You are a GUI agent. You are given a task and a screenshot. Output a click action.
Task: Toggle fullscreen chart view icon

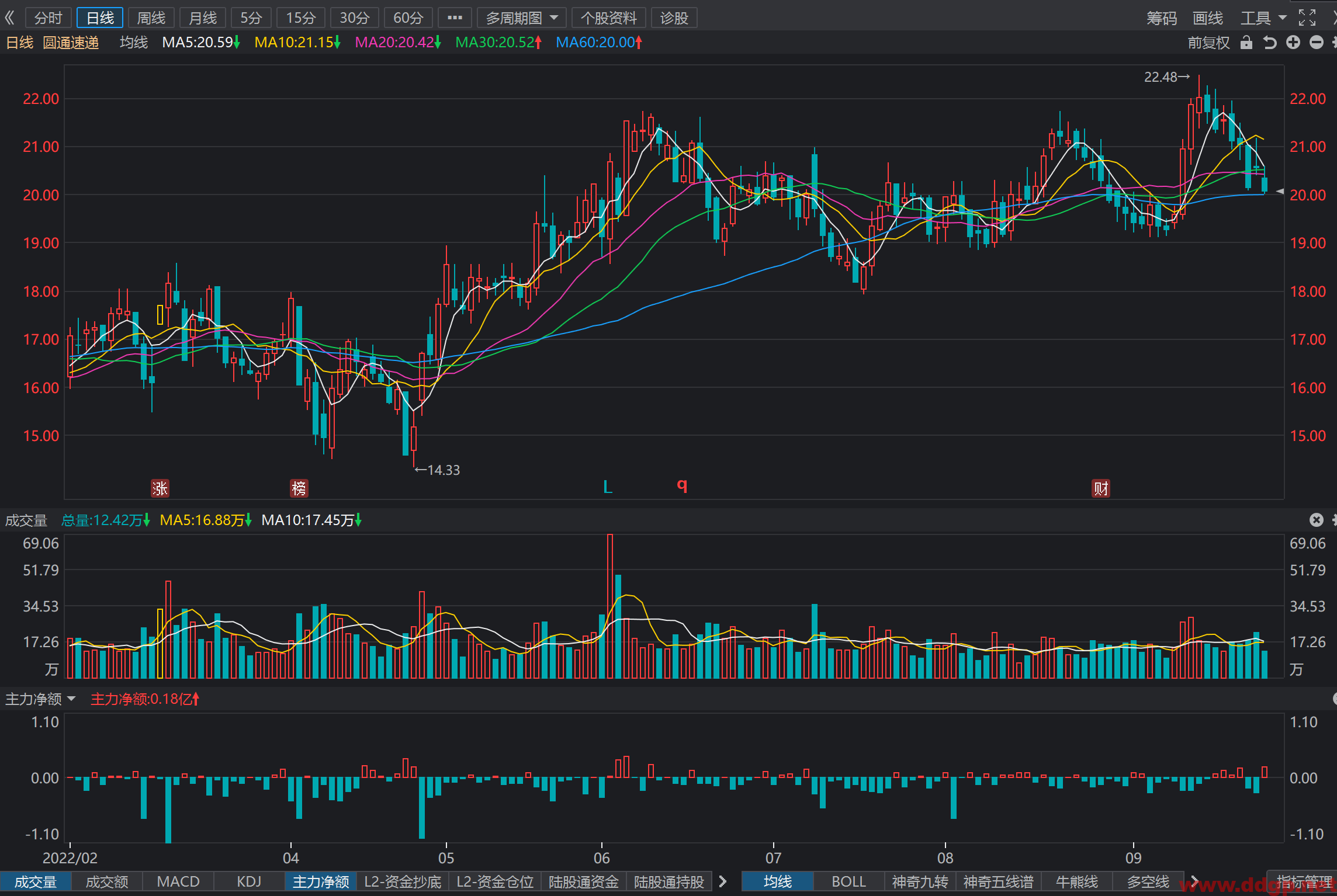pos(1307,18)
